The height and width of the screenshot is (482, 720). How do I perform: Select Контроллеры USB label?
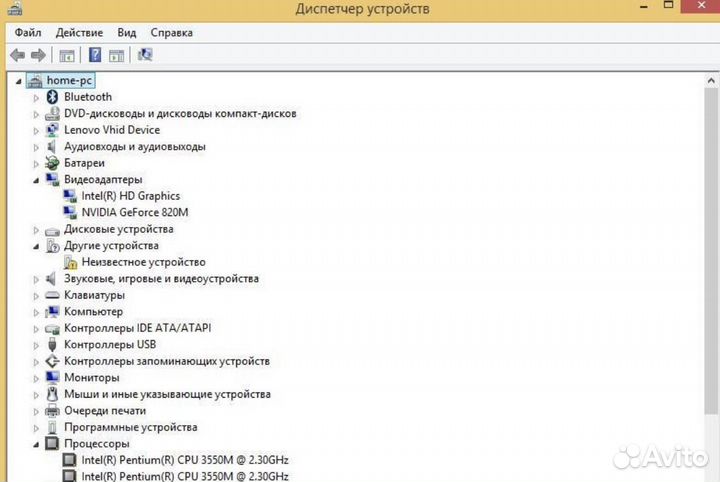[110, 345]
